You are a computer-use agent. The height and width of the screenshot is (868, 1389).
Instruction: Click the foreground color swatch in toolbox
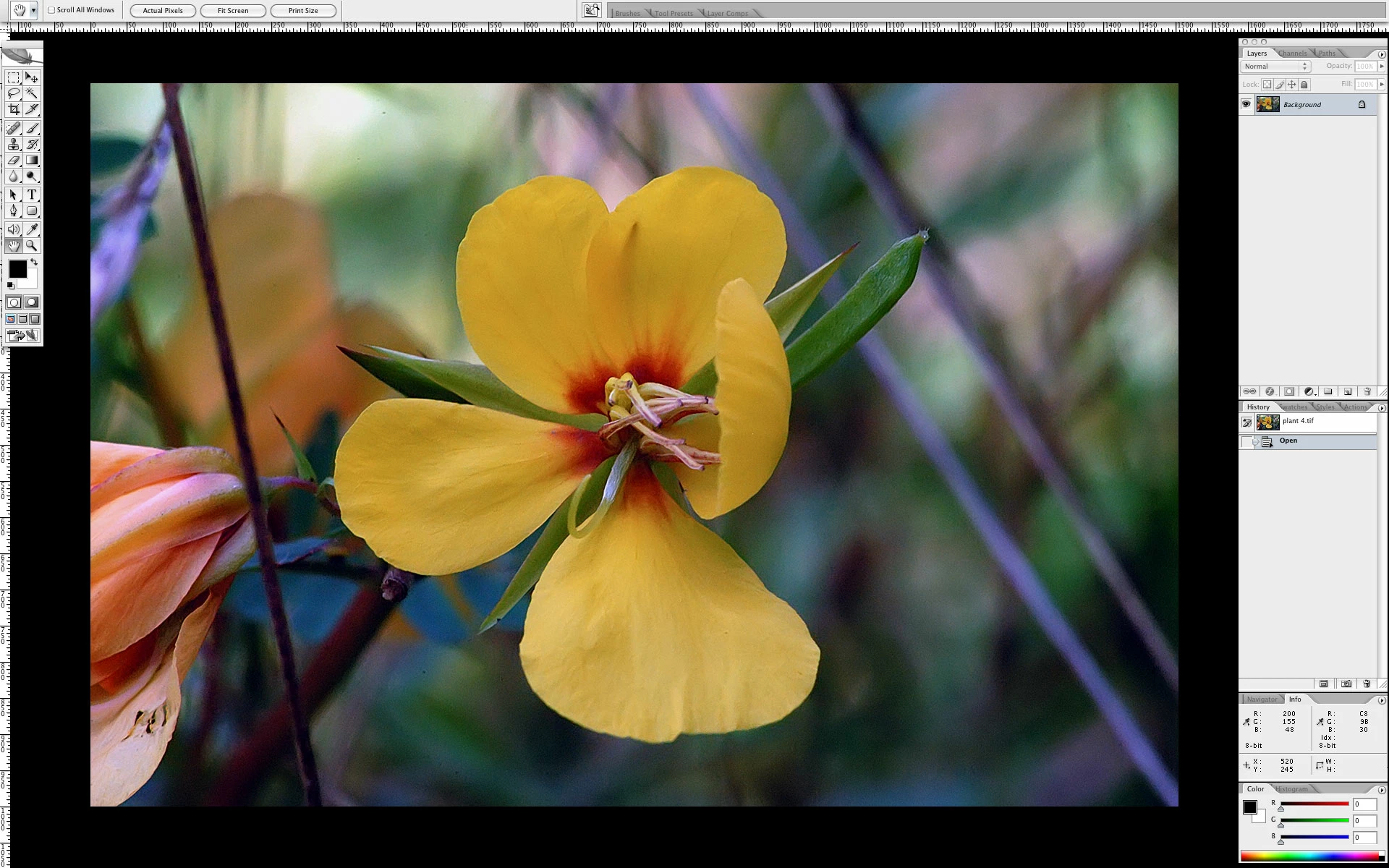[17, 269]
